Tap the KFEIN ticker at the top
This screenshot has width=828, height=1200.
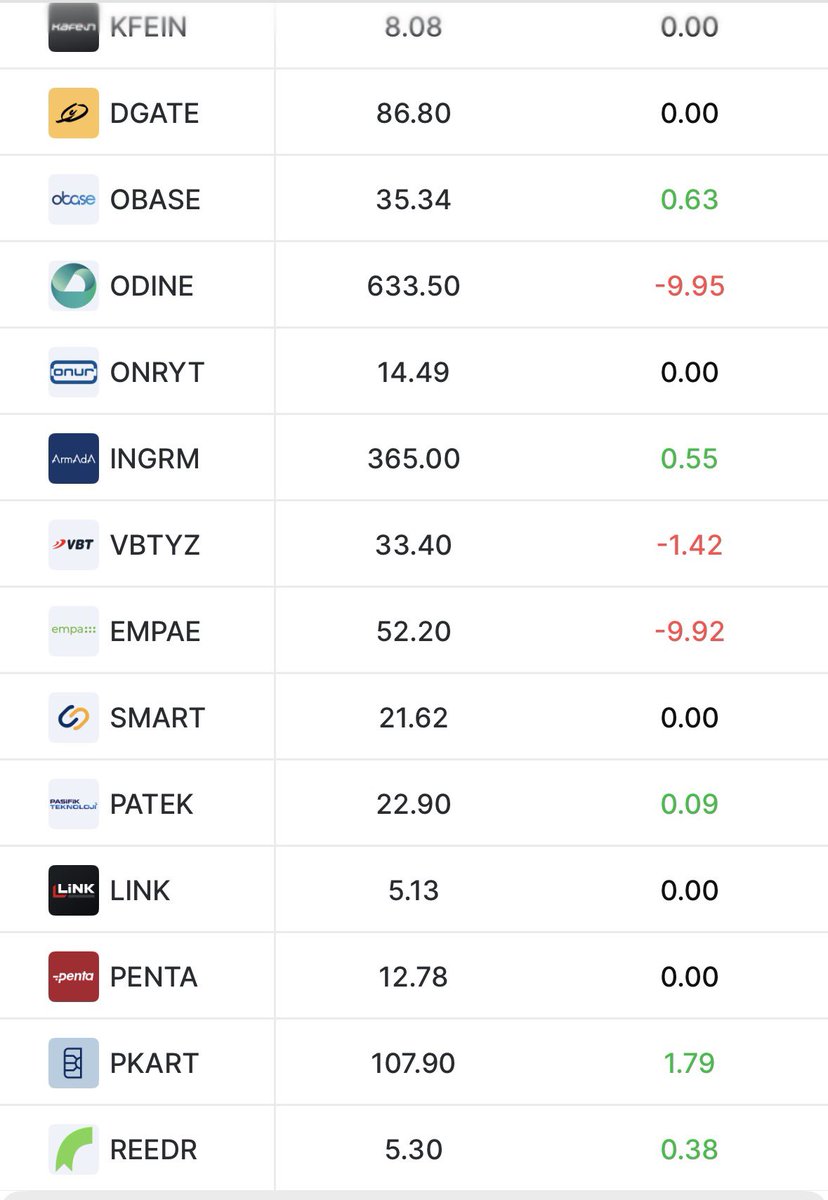point(148,27)
